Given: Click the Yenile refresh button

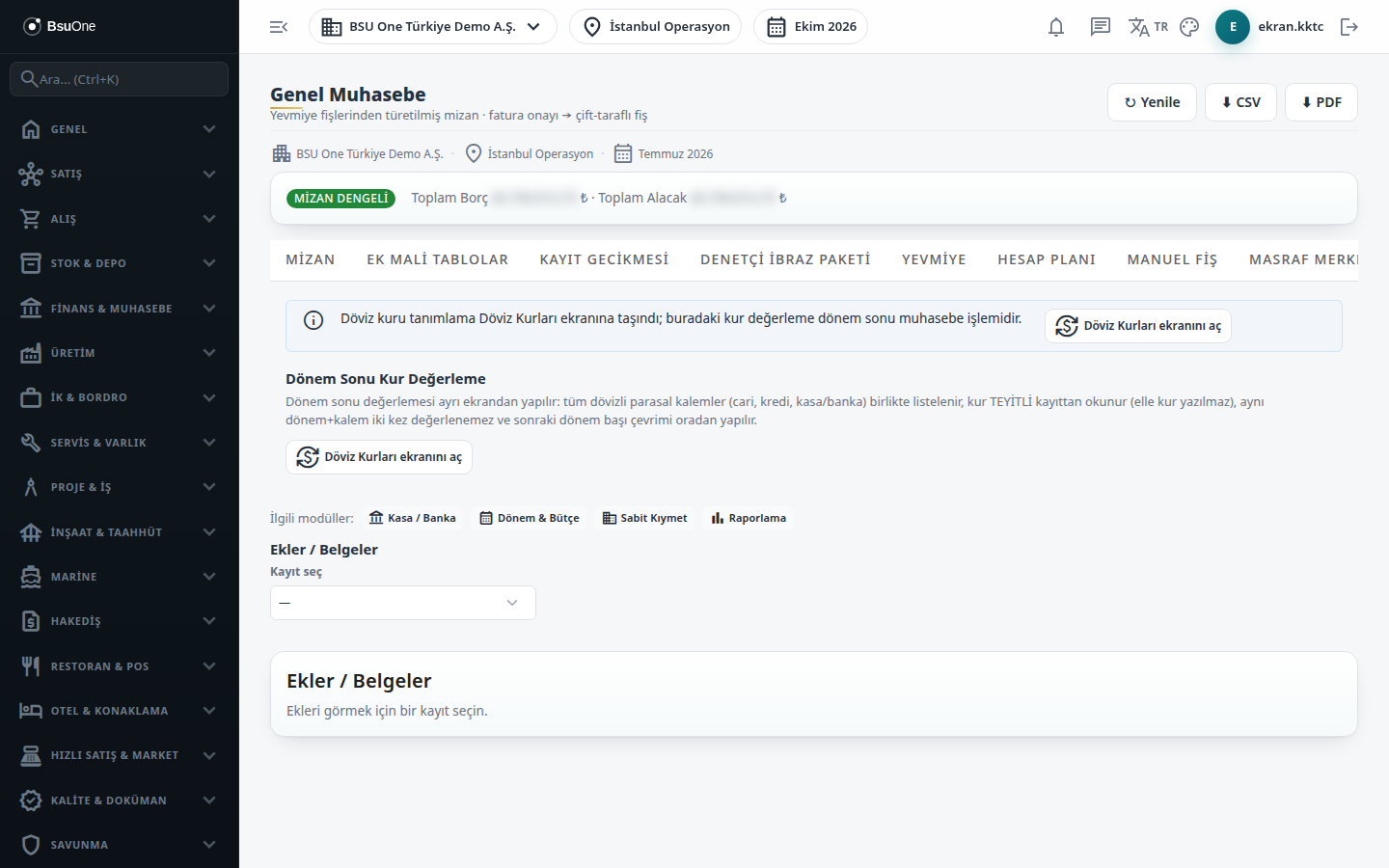Looking at the screenshot, I should point(1152,102).
